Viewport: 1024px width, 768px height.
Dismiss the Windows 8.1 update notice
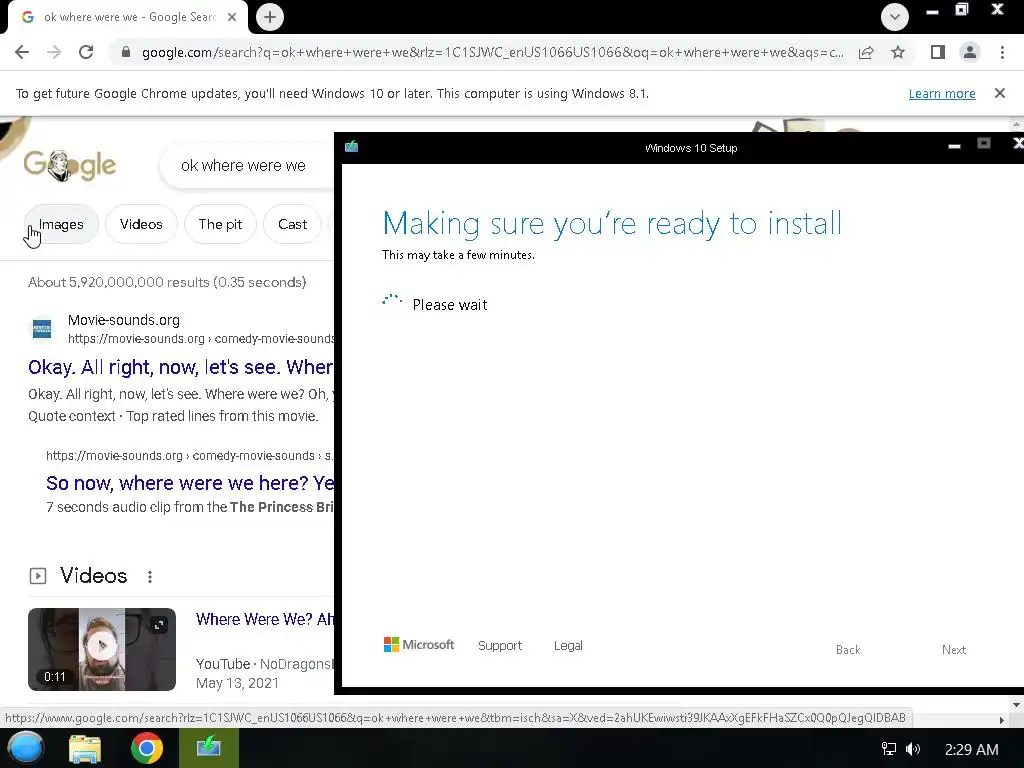(1000, 93)
